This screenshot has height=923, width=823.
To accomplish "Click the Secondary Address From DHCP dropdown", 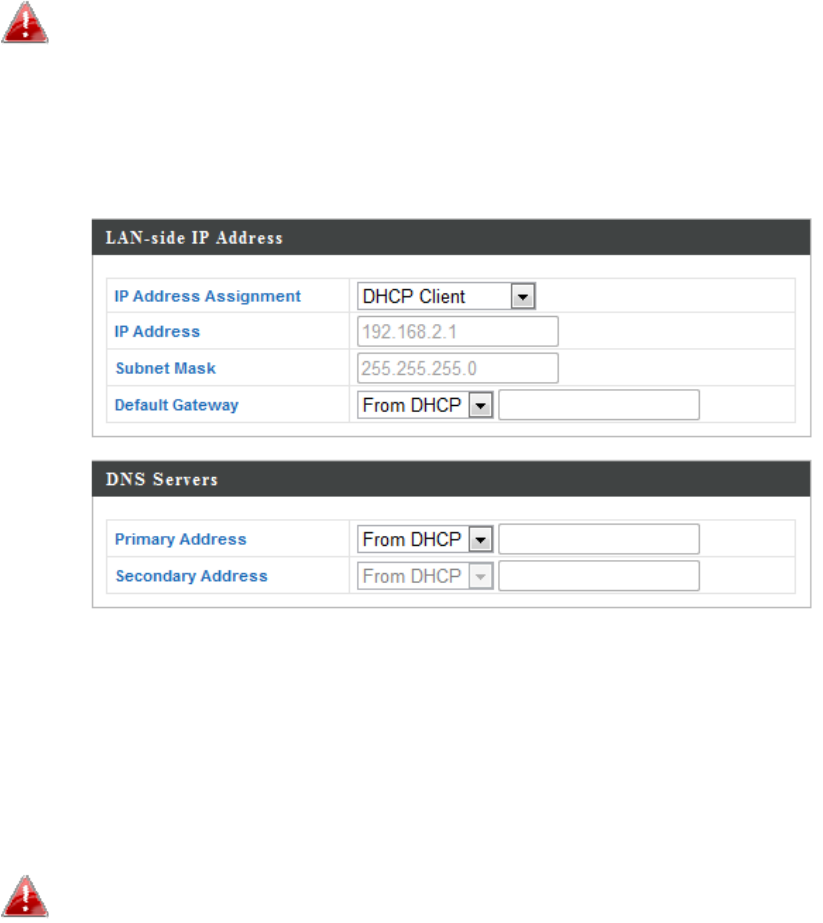I will coord(425,576).
